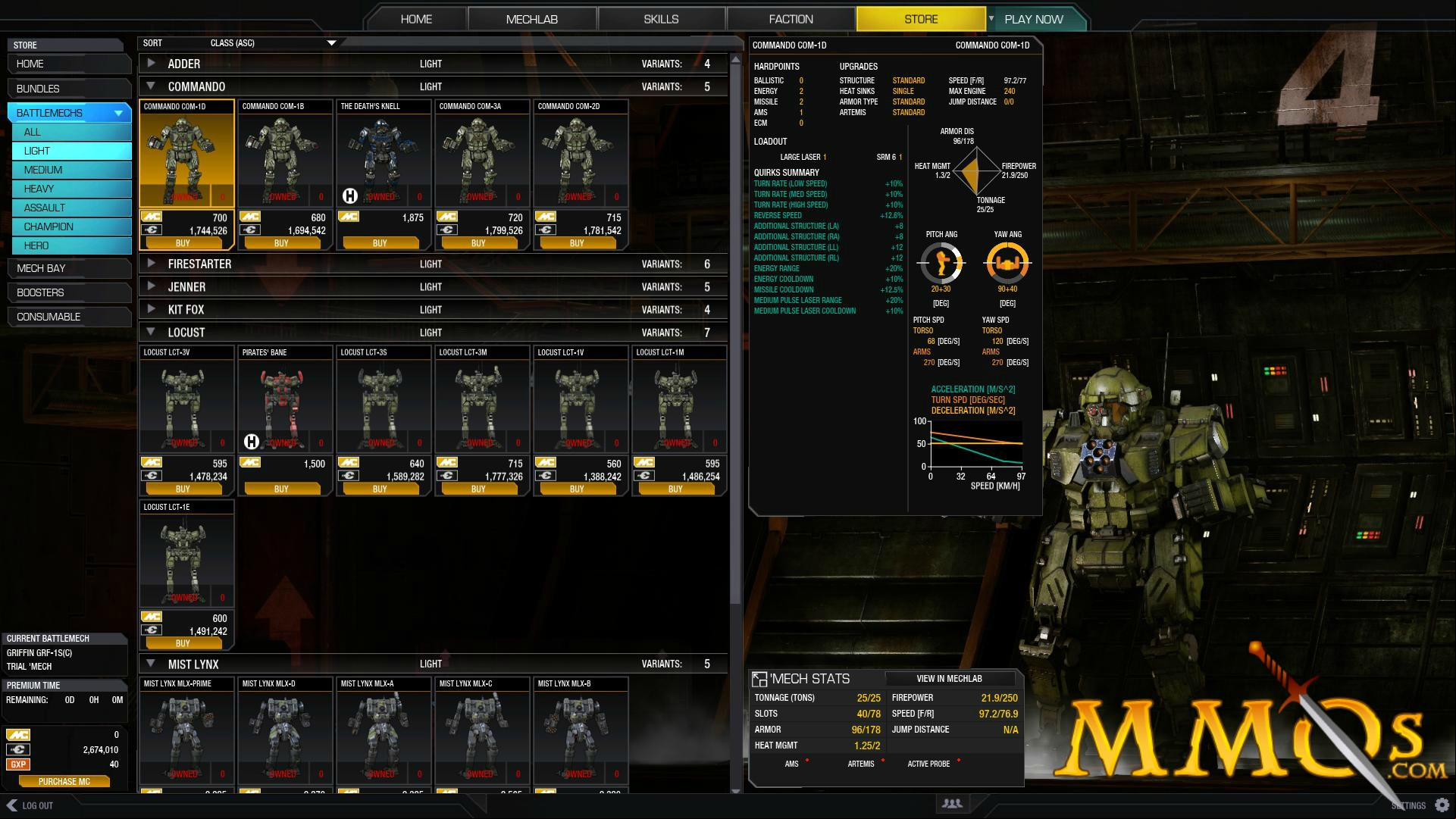Filter battlemechs by Light class
1456x819 pixels.
[72, 151]
